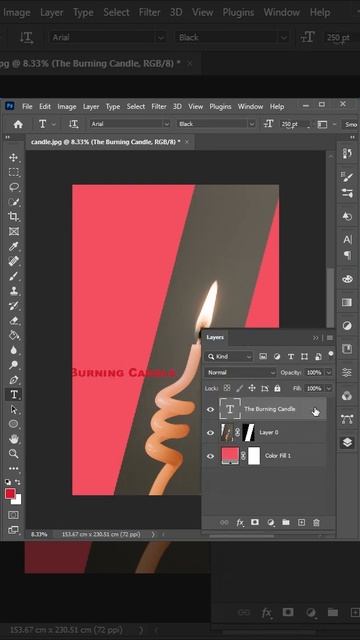Create new fill or adjustment layer

tap(270, 522)
